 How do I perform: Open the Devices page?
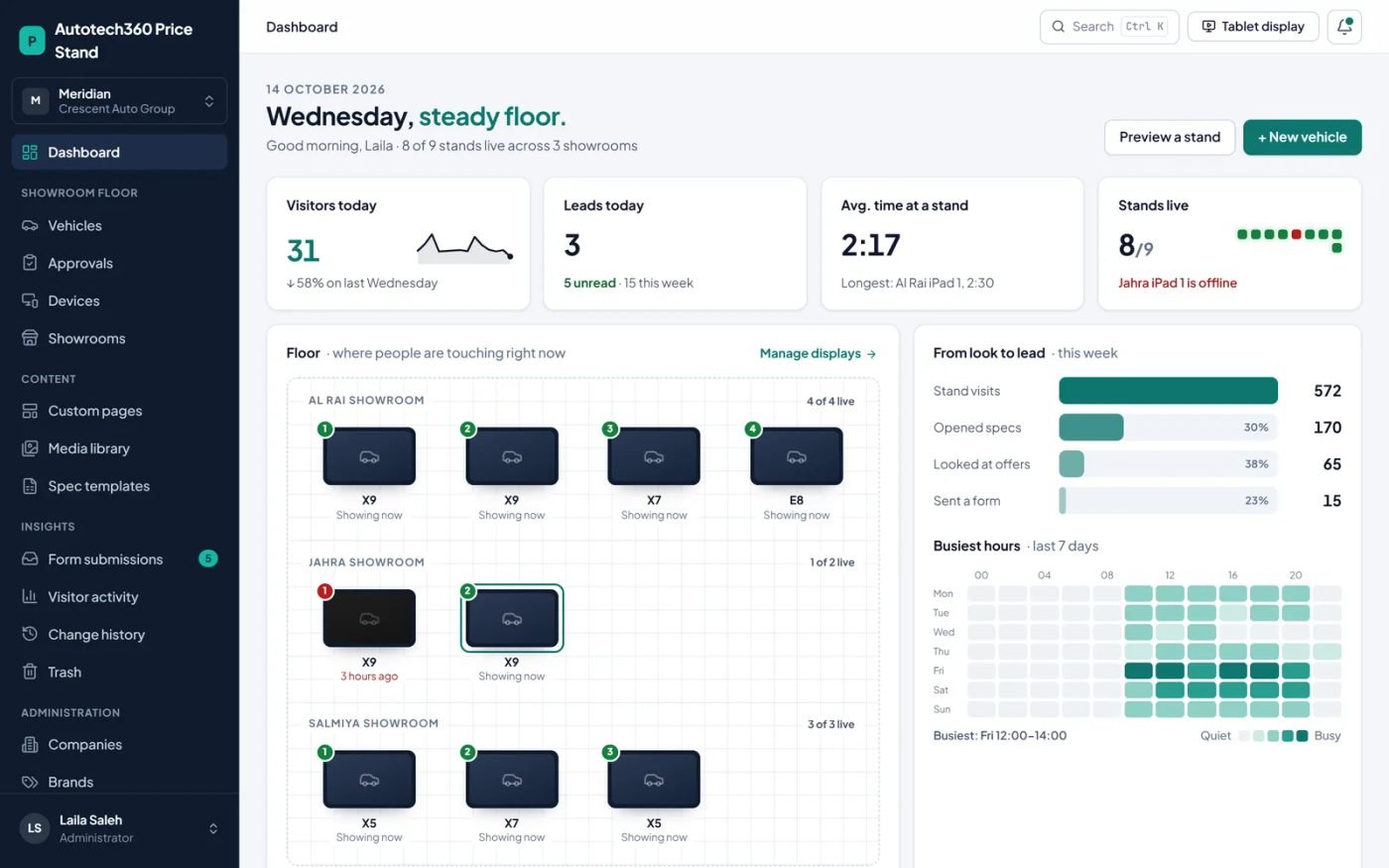[x=119, y=301]
